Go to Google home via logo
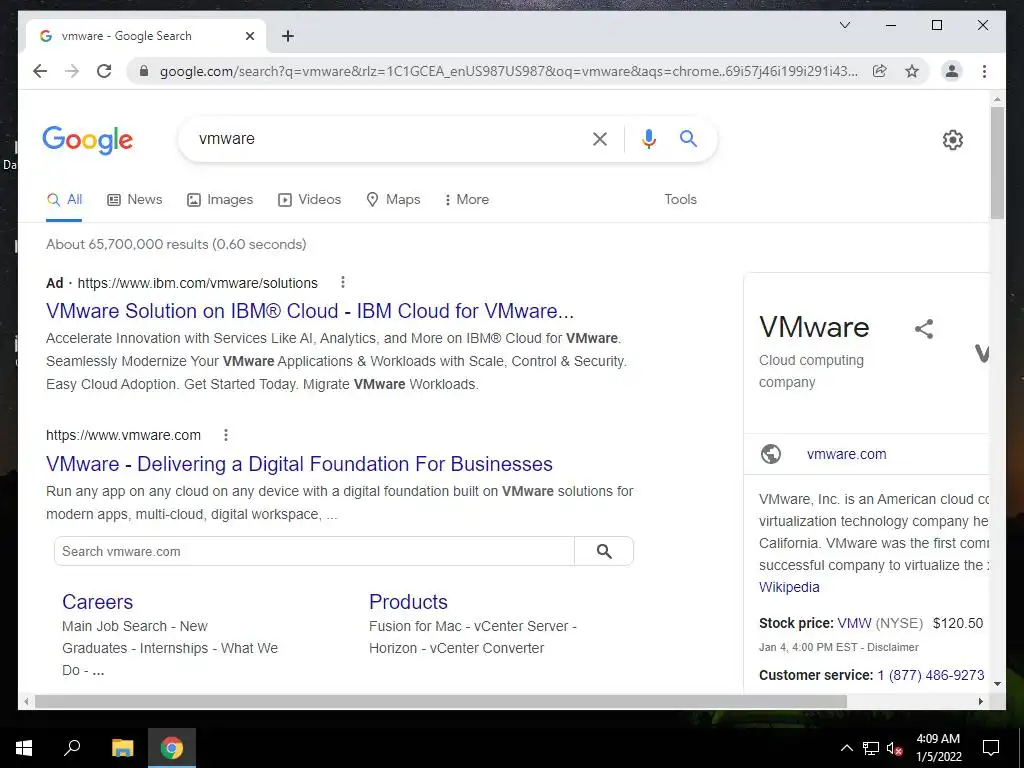 pyautogui.click(x=88, y=140)
